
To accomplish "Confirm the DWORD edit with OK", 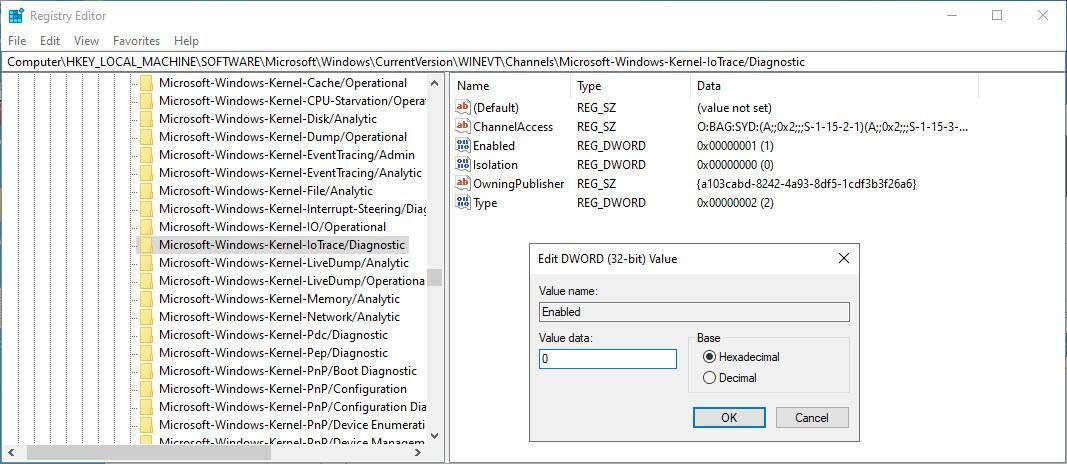I will point(729,417).
